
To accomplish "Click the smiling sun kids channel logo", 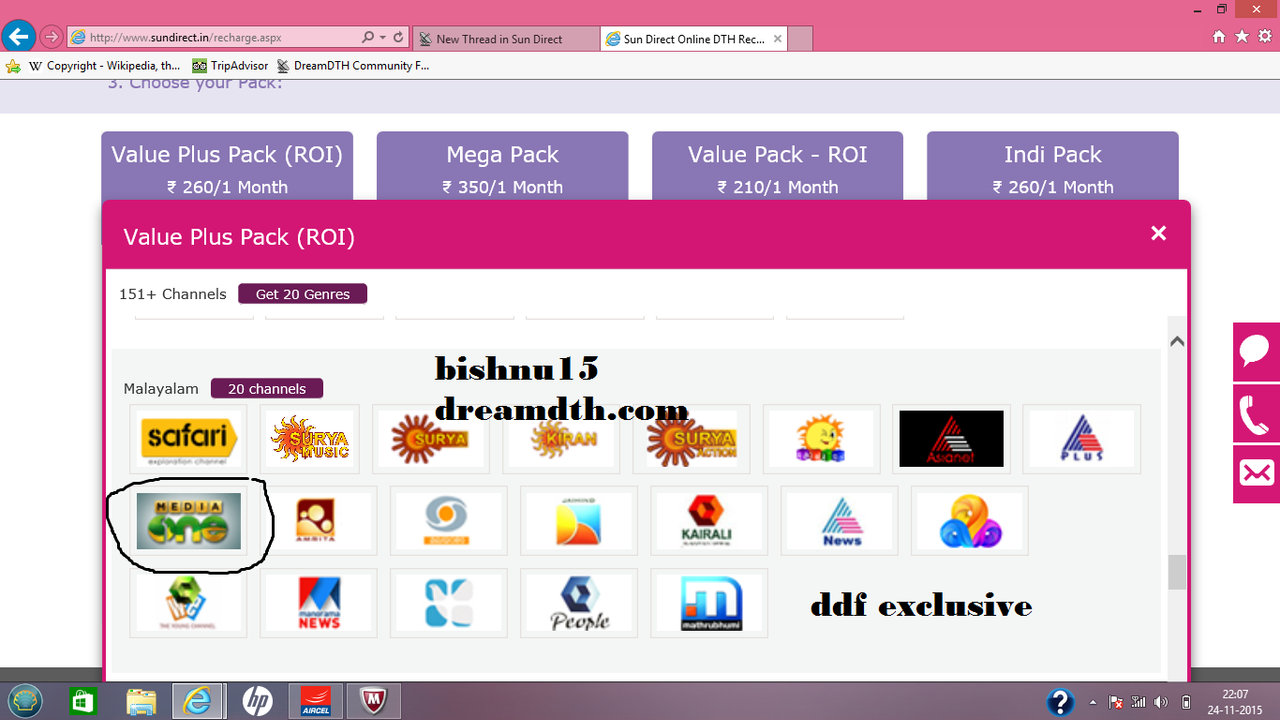I will click(821, 440).
